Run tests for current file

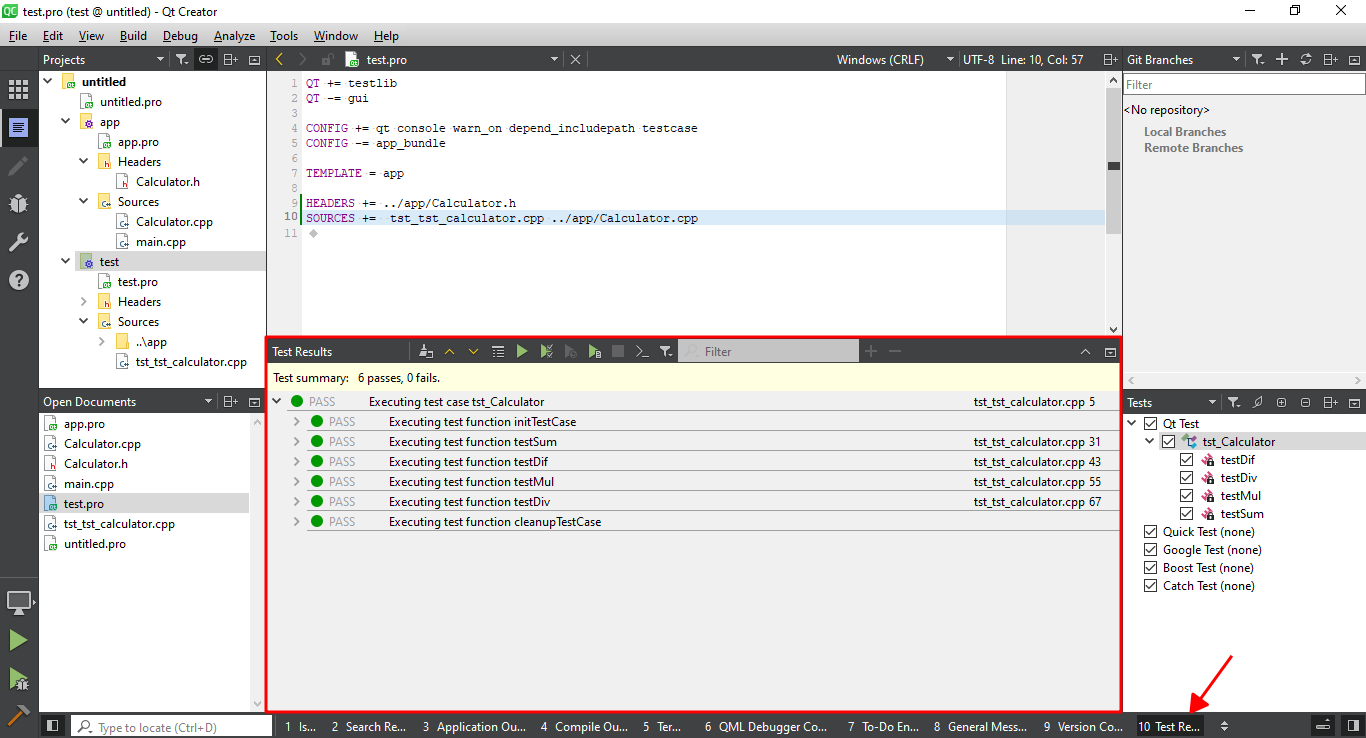[594, 352]
